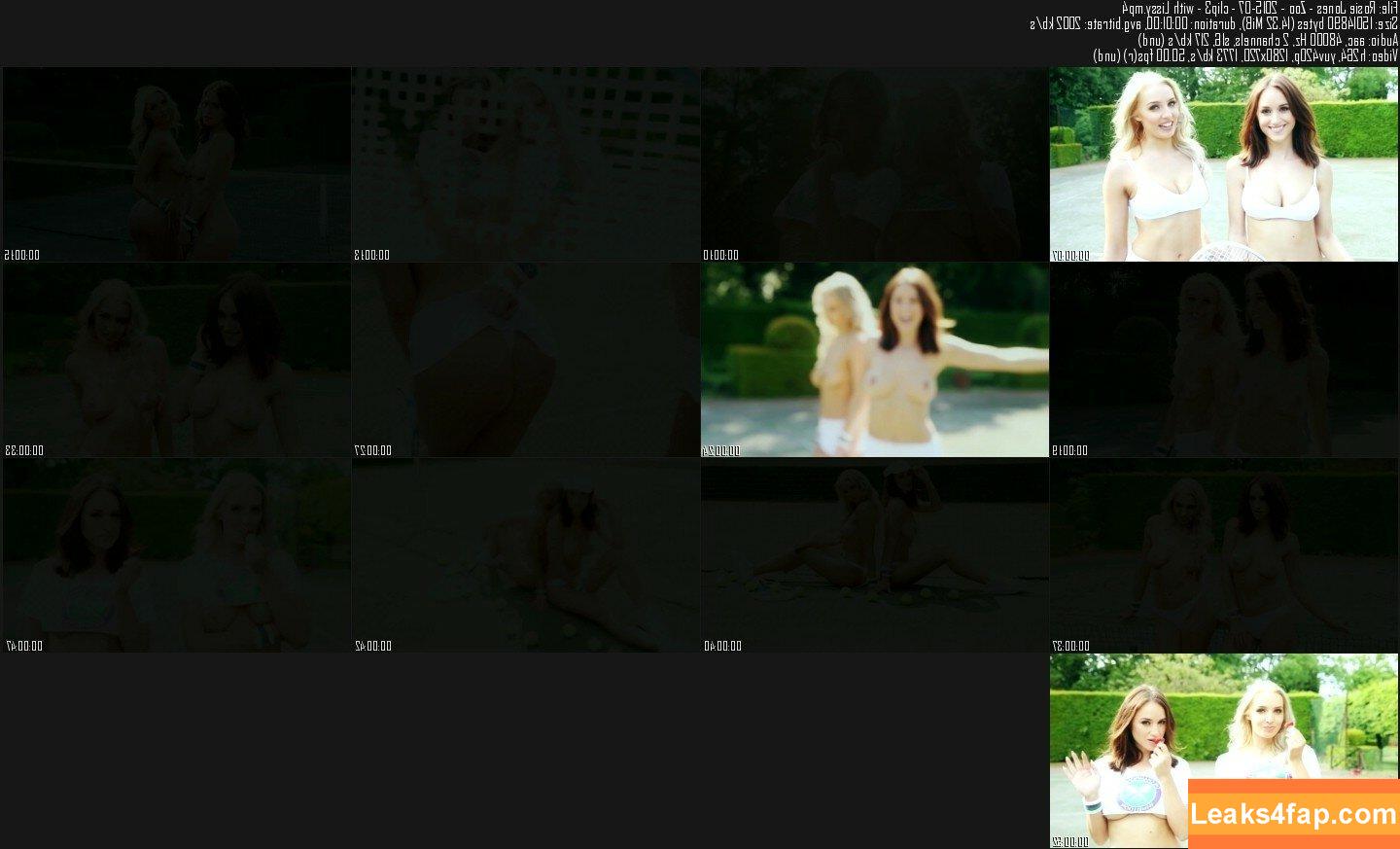Image resolution: width=1400 pixels, height=849 pixels.
Task: Open the dimmed seated-figure thumbnail marked 00:00:42
Action: click(x=525, y=554)
